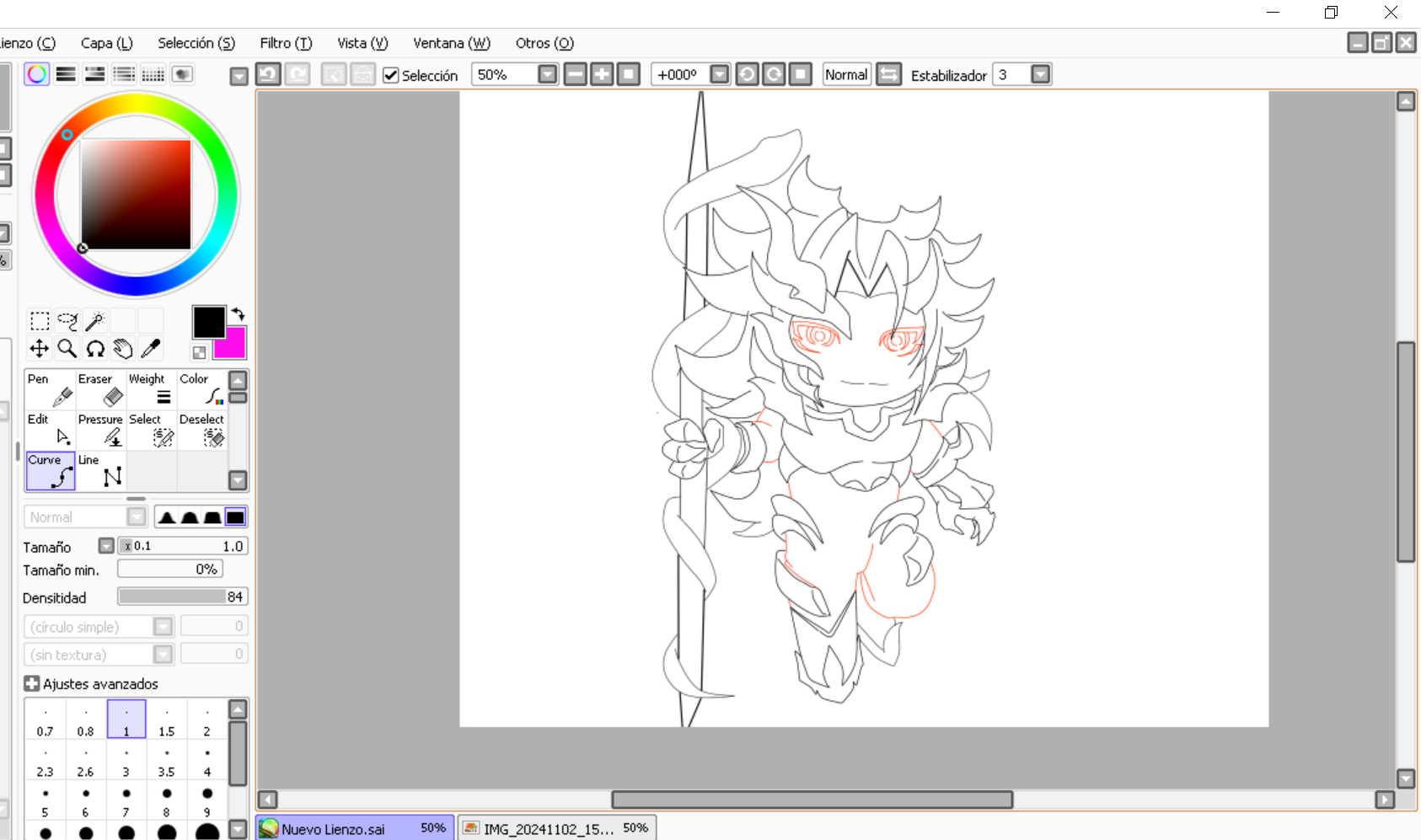
Task: Open the (sin textura) texture dropdown
Action: [x=164, y=655]
